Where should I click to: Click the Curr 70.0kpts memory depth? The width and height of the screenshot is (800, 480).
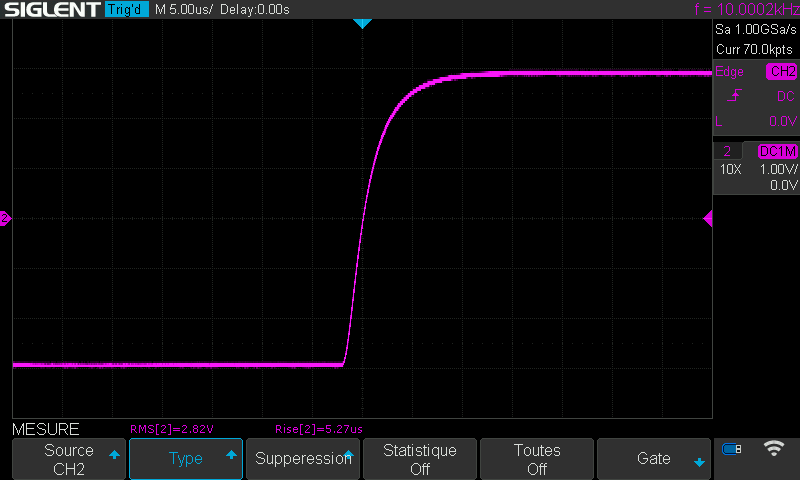[754, 49]
